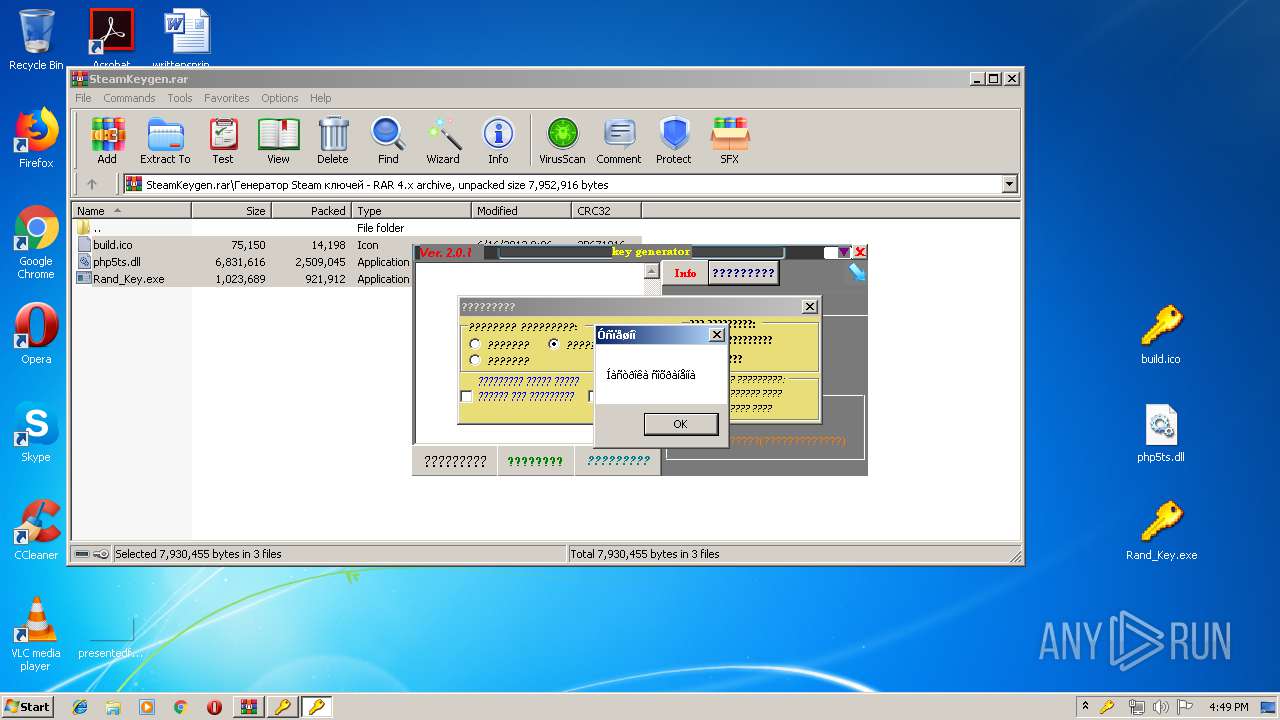Sort files by the Size column
Image resolution: width=1280 pixels, height=720 pixels.
(x=231, y=210)
